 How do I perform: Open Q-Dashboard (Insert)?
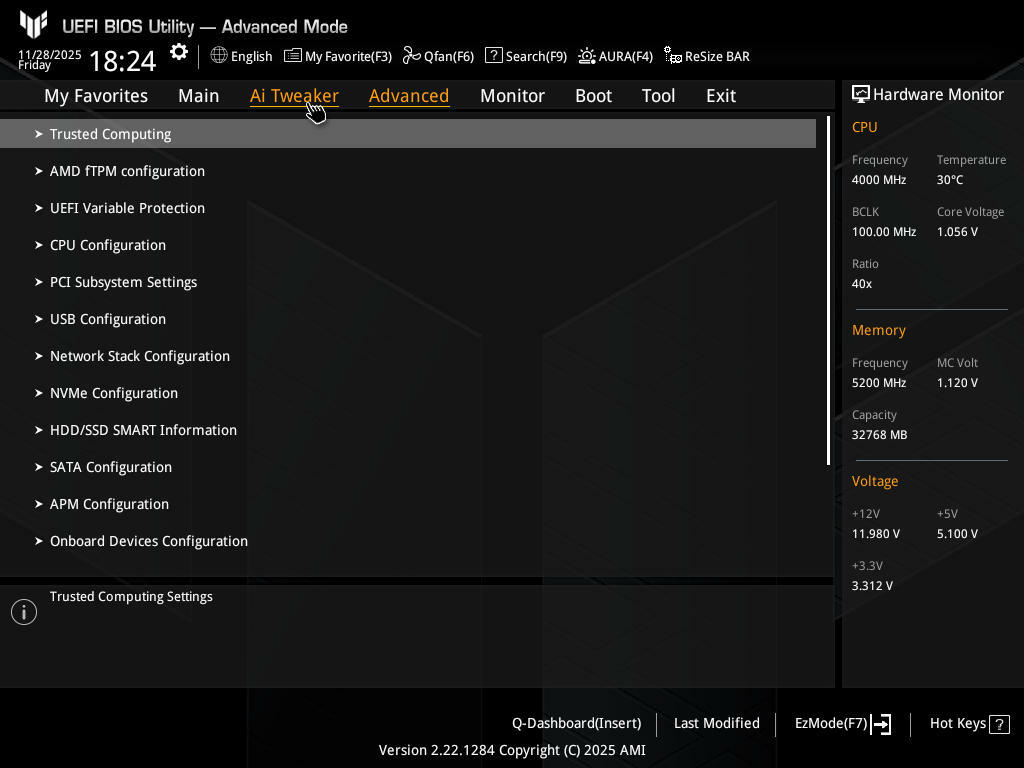[x=576, y=723]
